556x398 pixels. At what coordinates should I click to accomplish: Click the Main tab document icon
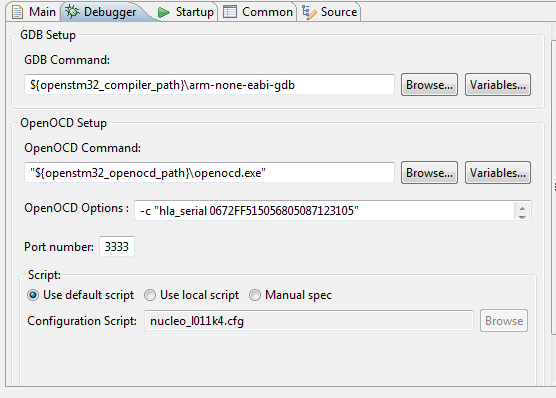pos(17,12)
